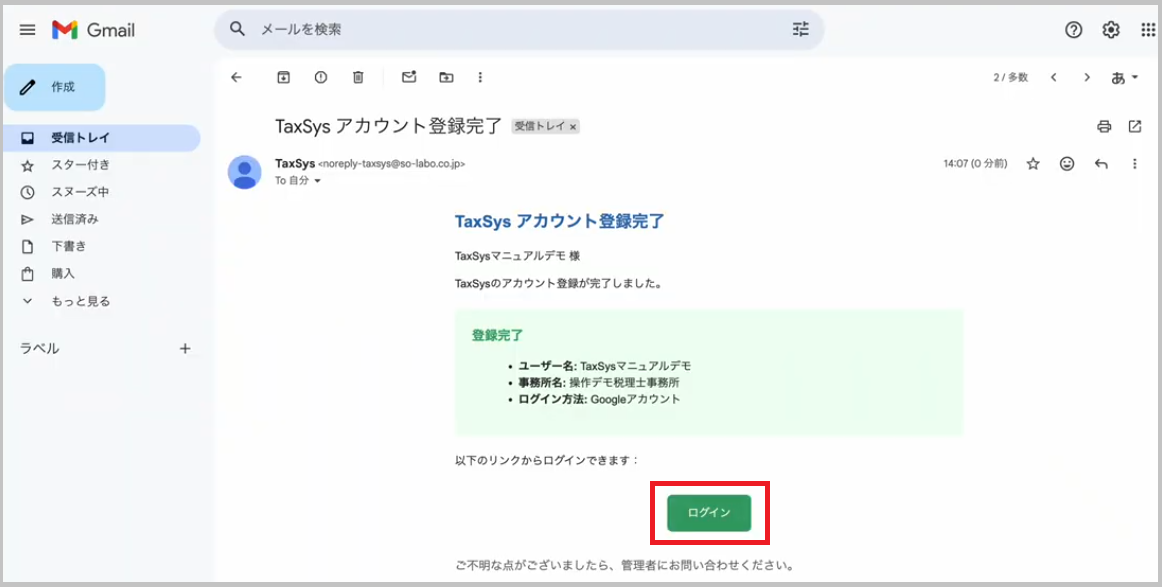The height and width of the screenshot is (587, 1162).
Task: Delete this email with trash icon
Action: (x=358, y=77)
